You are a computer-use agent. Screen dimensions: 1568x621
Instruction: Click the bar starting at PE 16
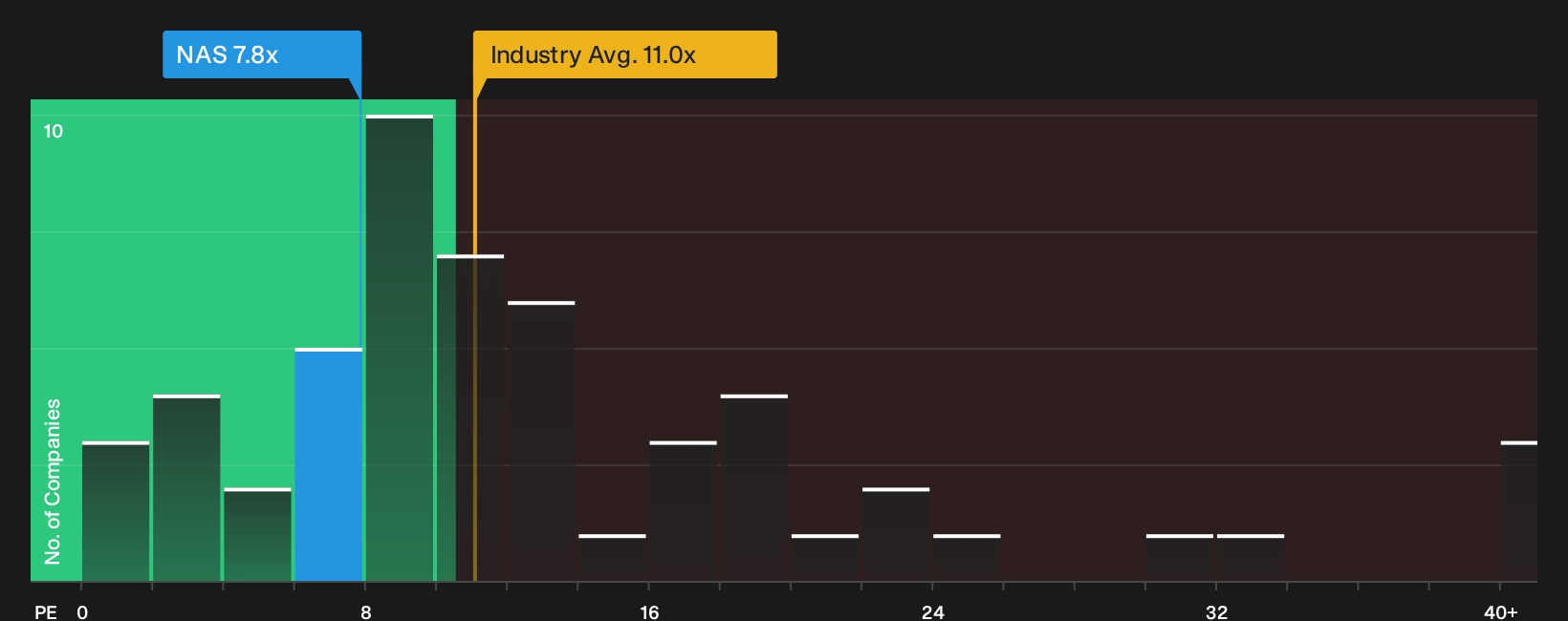tap(684, 512)
